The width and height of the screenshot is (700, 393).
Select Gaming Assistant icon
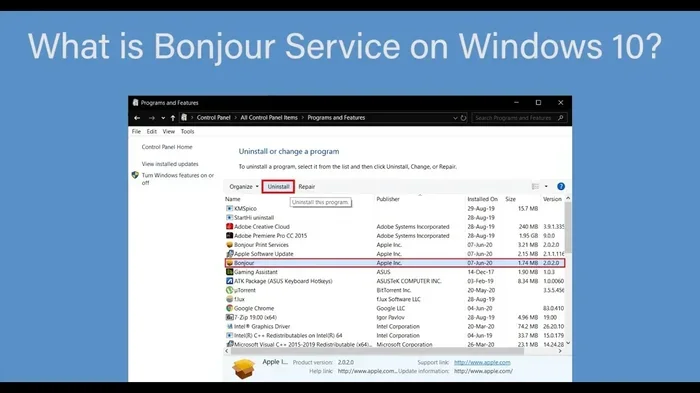click(229, 272)
